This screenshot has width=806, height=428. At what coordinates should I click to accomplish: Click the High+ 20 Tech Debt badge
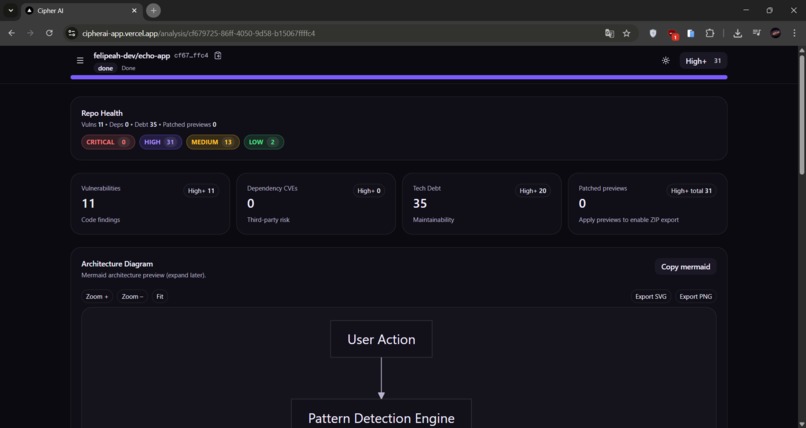533,191
